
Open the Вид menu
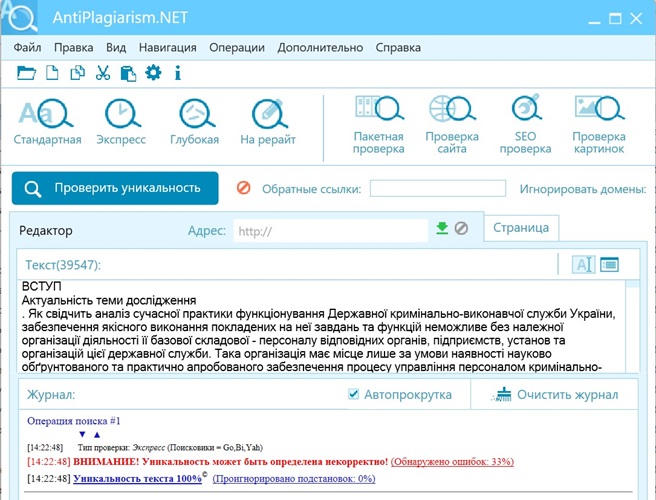pos(116,48)
